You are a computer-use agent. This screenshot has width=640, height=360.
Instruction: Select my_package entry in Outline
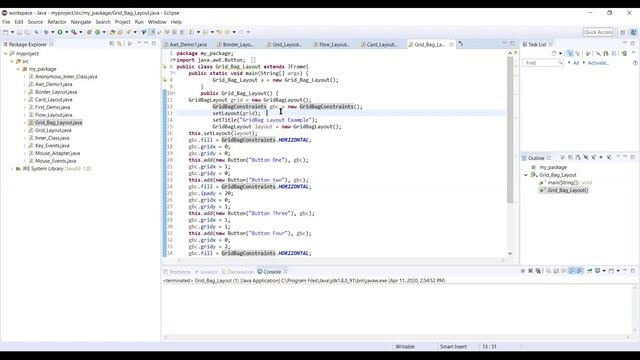[x=553, y=167]
